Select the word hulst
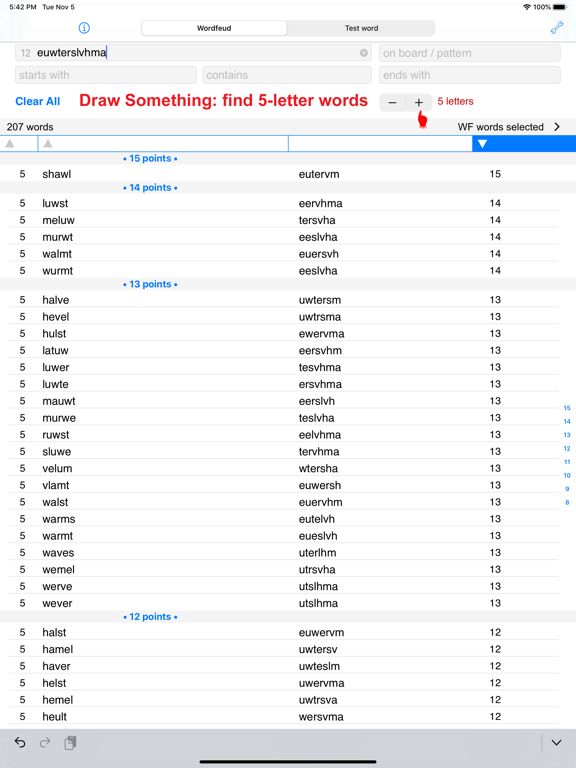Screen dimensions: 576x768 coord(54,334)
